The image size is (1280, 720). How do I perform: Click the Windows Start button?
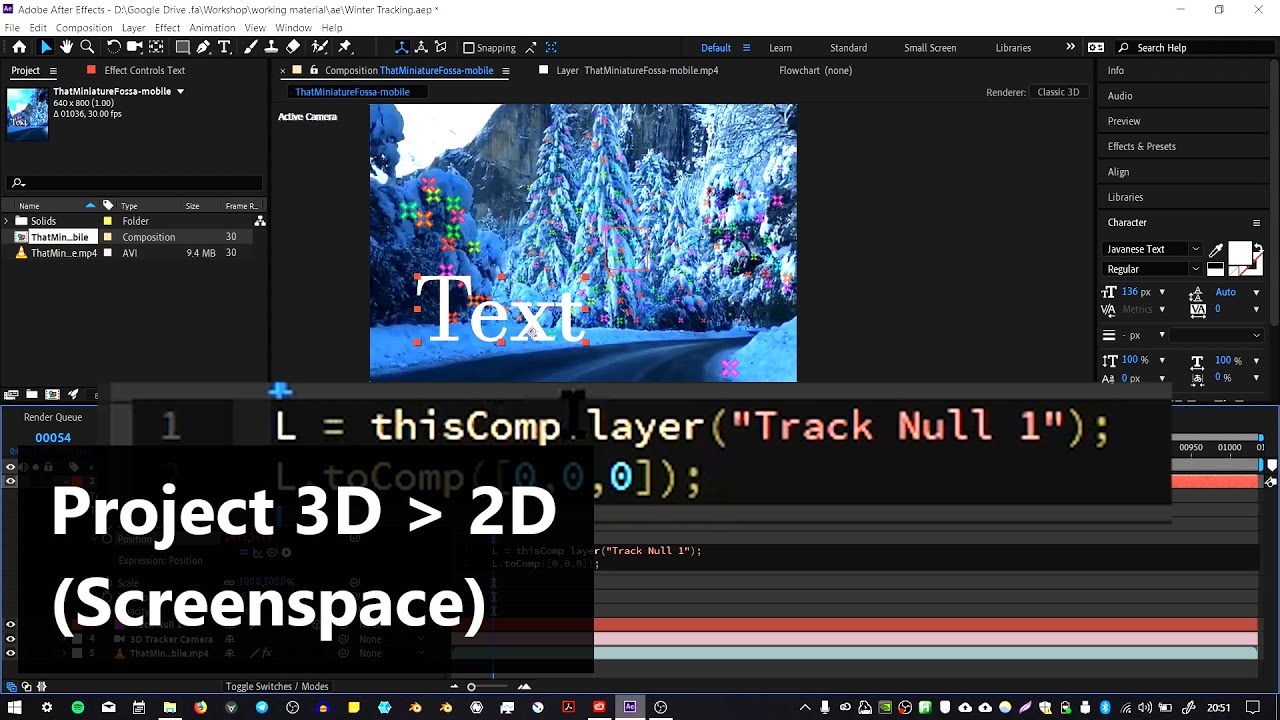point(15,707)
